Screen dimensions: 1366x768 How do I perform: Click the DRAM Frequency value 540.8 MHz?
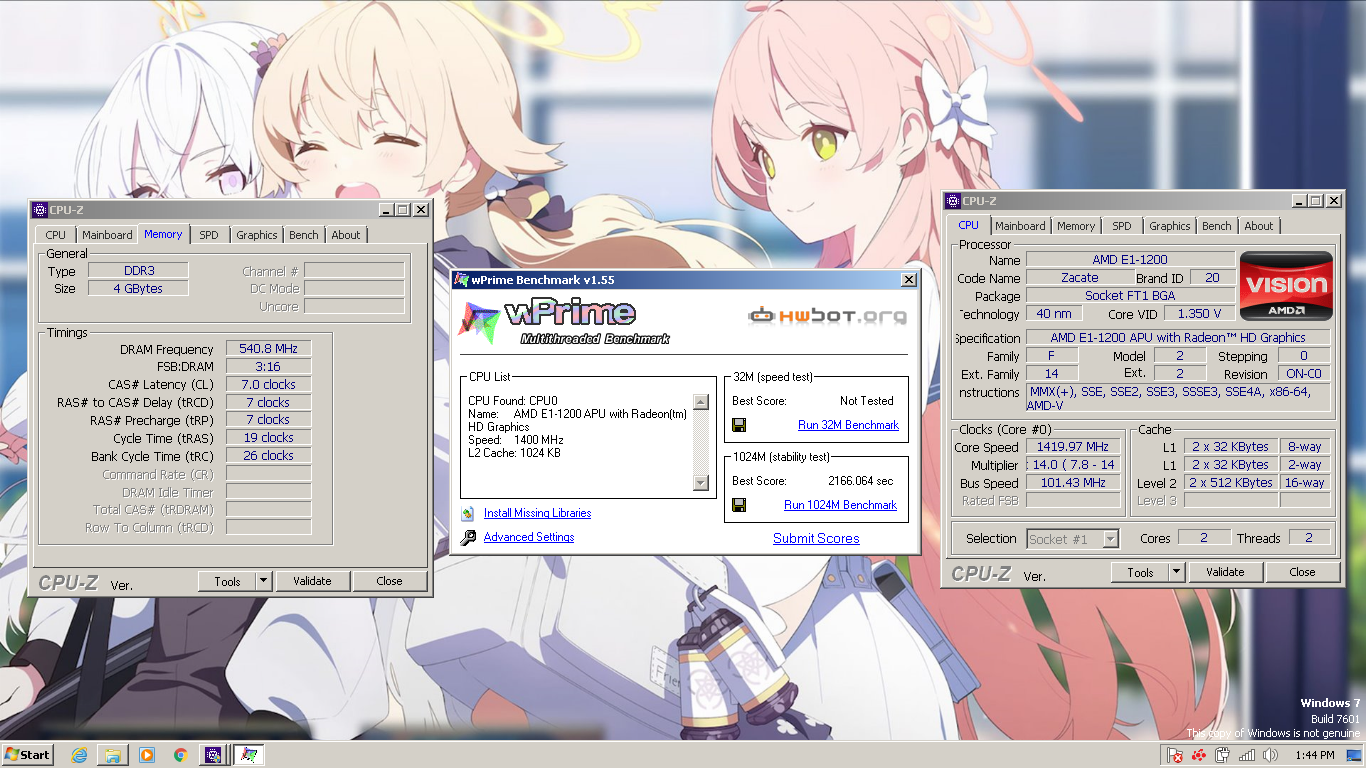point(268,349)
